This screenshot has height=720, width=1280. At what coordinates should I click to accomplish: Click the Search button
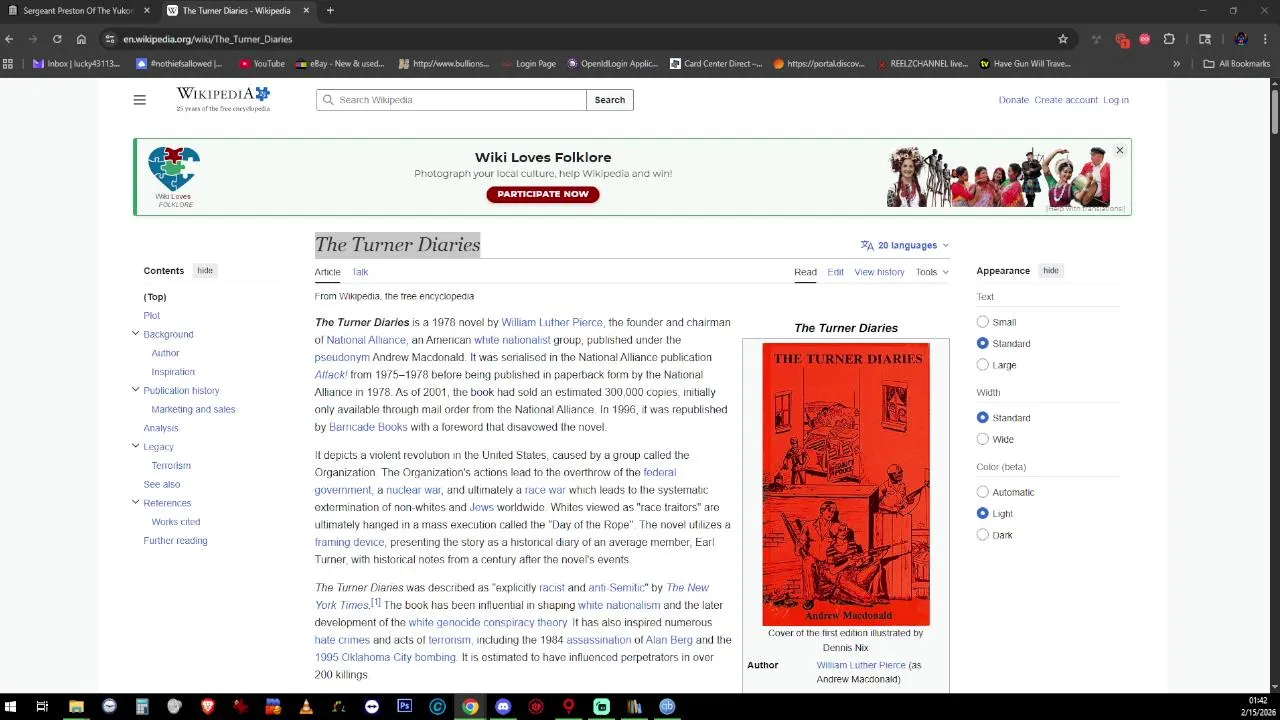[x=610, y=100]
